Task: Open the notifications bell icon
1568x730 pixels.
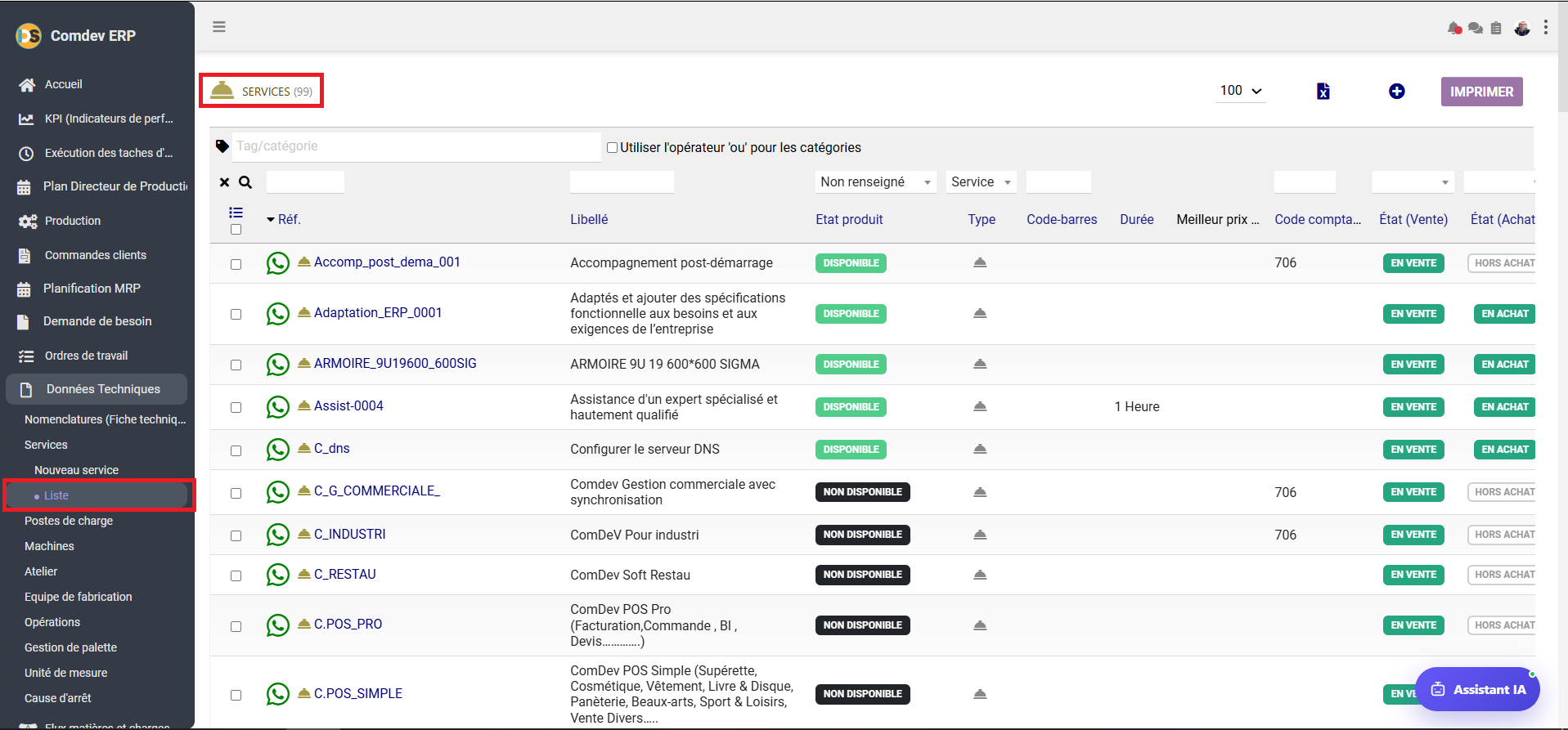Action: (1454, 28)
